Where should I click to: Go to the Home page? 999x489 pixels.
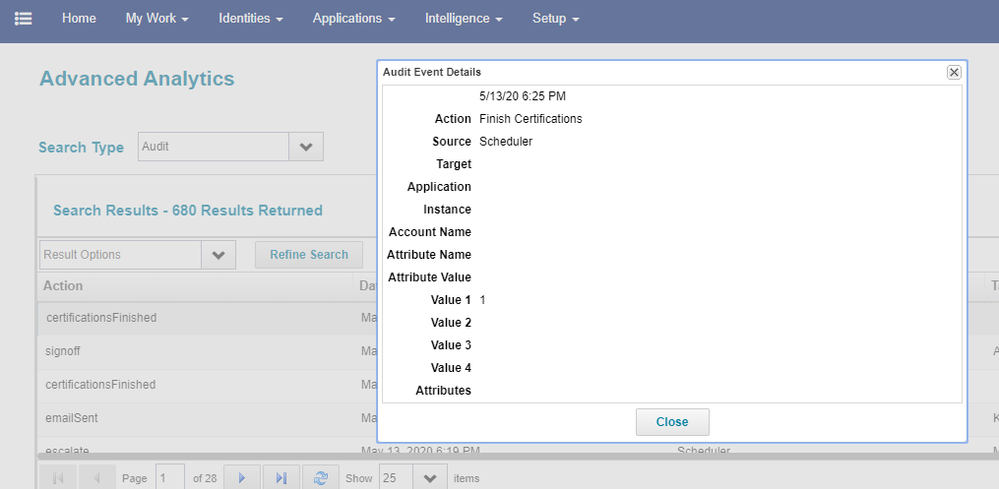[79, 19]
